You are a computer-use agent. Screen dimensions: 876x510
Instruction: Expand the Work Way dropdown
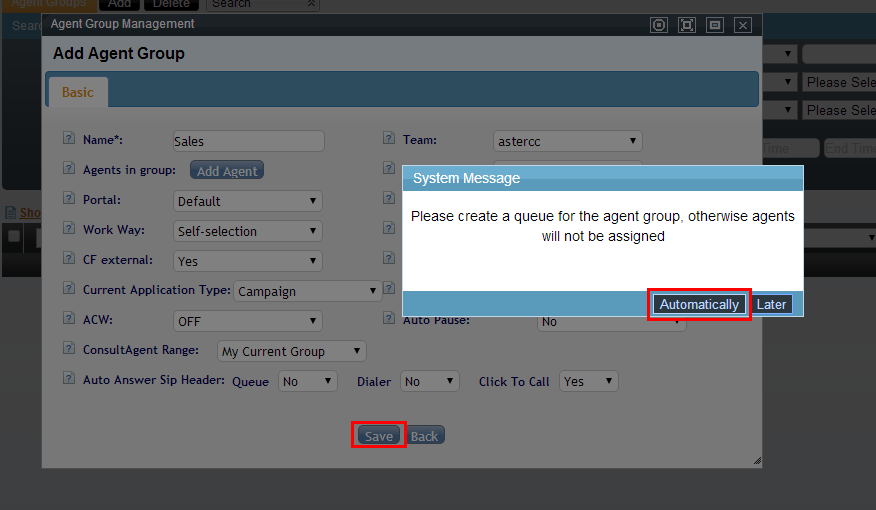click(247, 231)
